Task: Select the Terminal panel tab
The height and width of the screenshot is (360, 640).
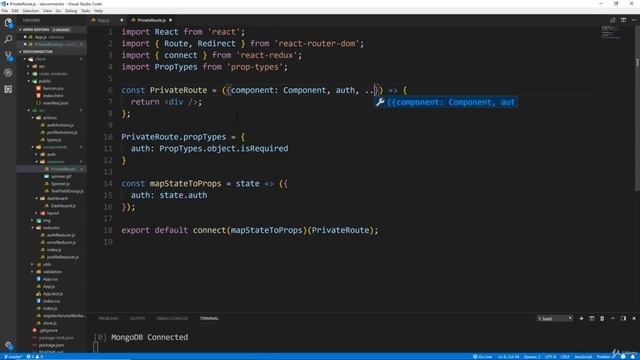Action: [209, 318]
